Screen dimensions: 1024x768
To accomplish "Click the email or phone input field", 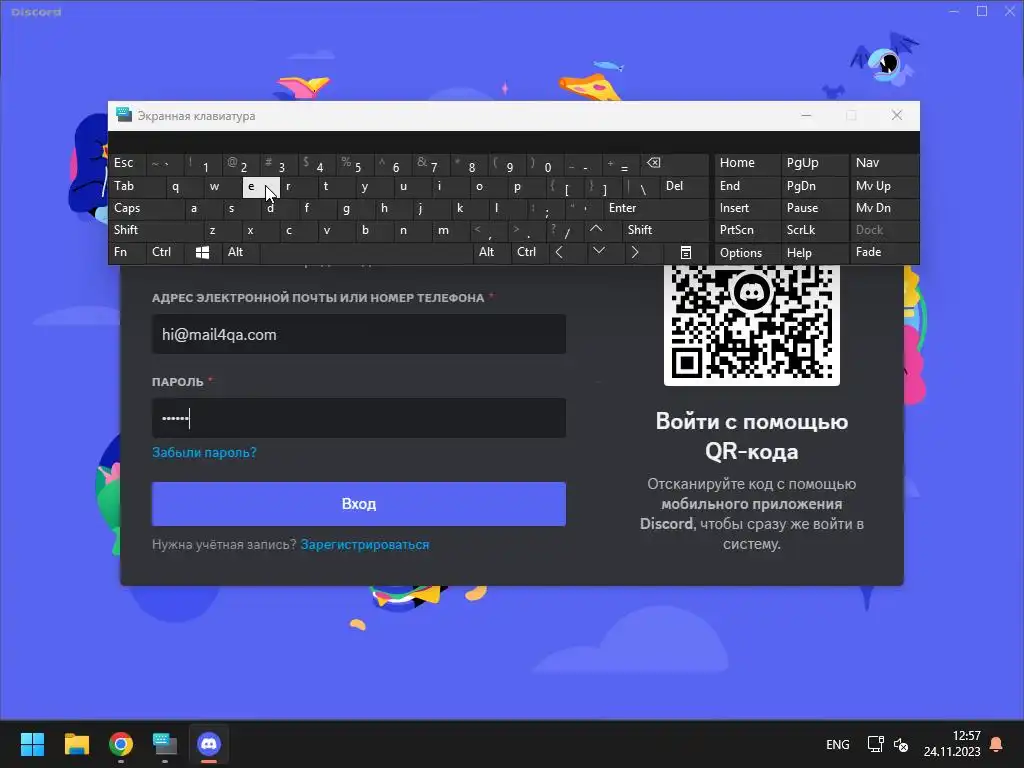I will [x=359, y=334].
